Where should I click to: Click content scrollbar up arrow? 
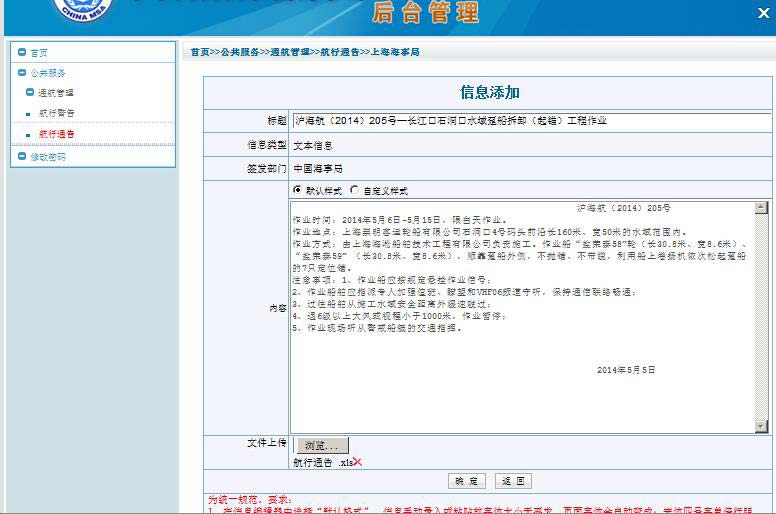761,208
